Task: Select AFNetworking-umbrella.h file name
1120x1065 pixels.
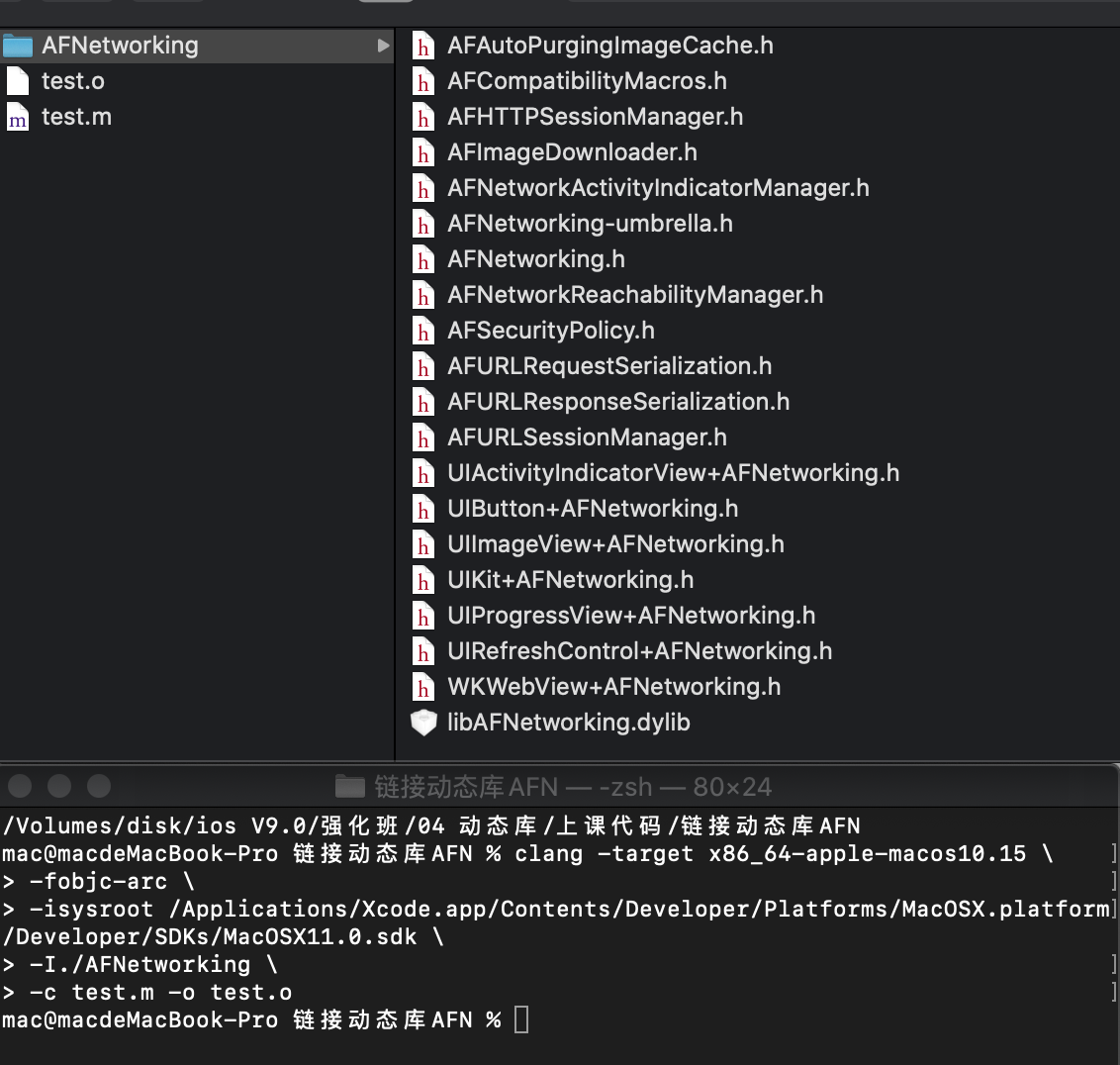Action: pos(591,224)
